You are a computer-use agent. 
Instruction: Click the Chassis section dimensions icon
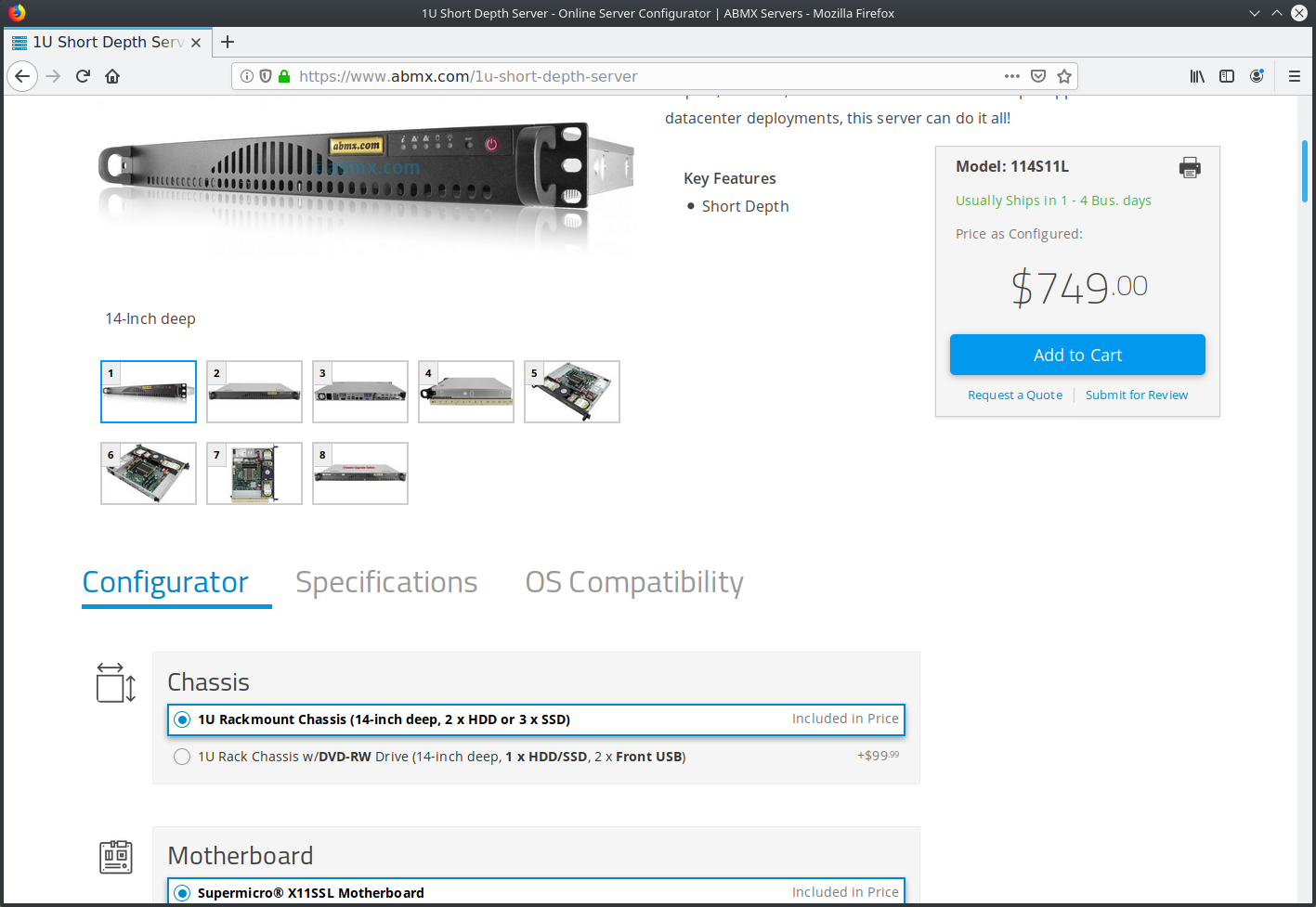(116, 682)
